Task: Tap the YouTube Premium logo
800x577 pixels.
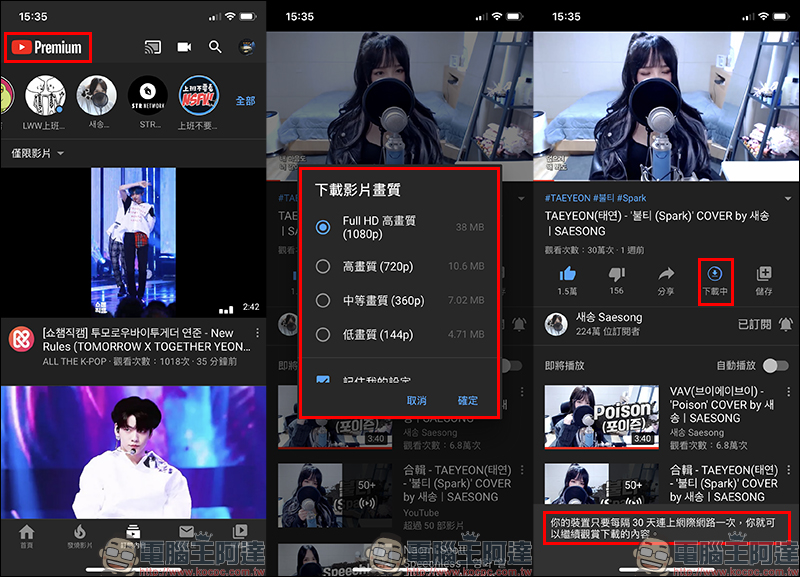Action: point(47,47)
